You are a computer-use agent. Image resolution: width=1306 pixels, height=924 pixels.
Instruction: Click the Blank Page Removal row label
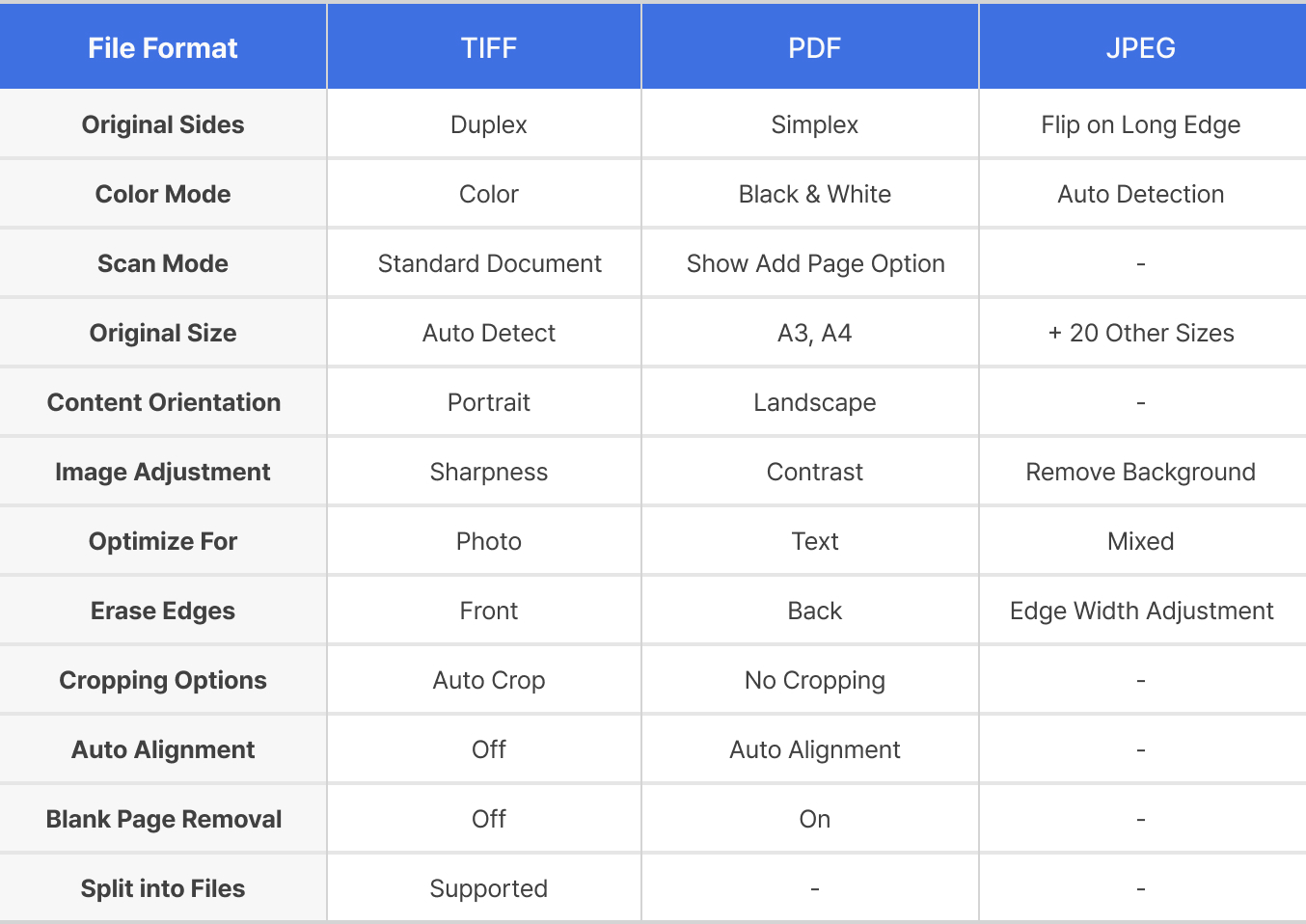pos(163,819)
